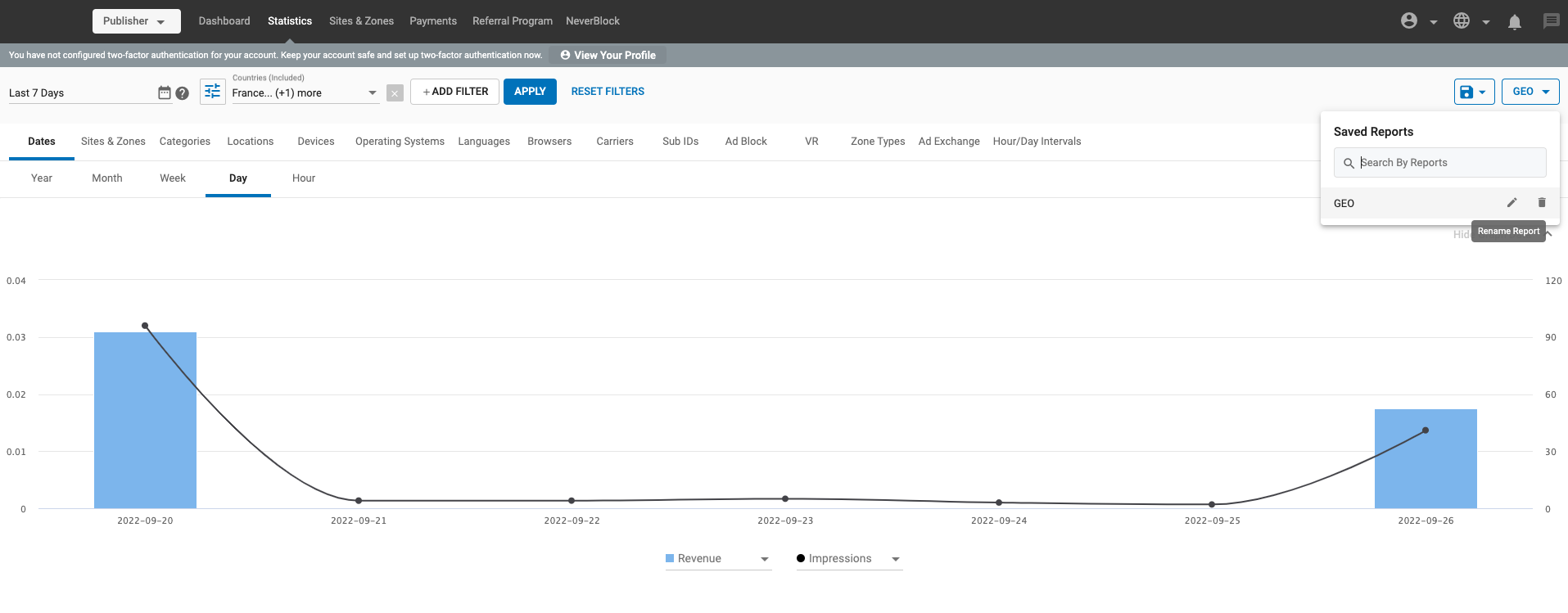Click the pencil Rename Report icon
1568x613 pixels.
click(x=1512, y=203)
